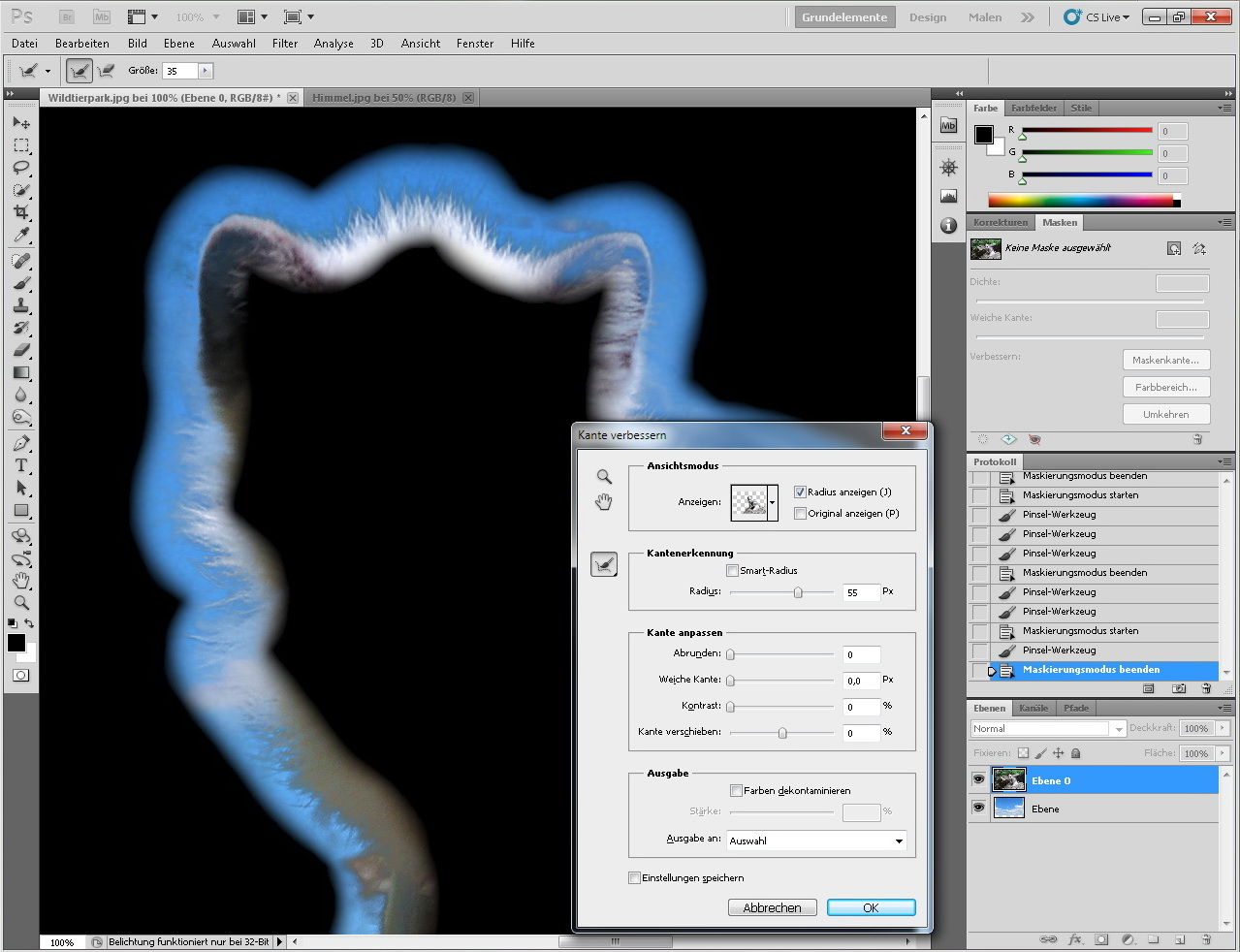This screenshot has height=952, width=1240.
Task: Switch to Himmel.jpg document tab
Action: coord(384,98)
